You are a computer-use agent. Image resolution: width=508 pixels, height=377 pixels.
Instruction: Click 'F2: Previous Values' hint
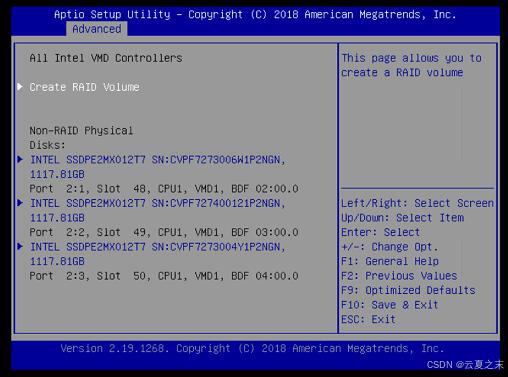pos(399,276)
